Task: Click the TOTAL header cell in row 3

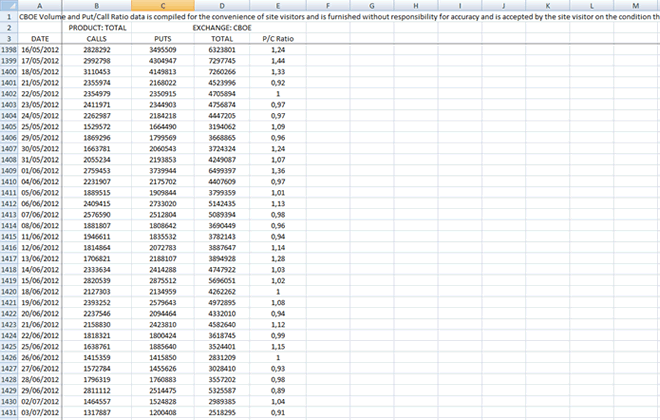Action: 222,39
